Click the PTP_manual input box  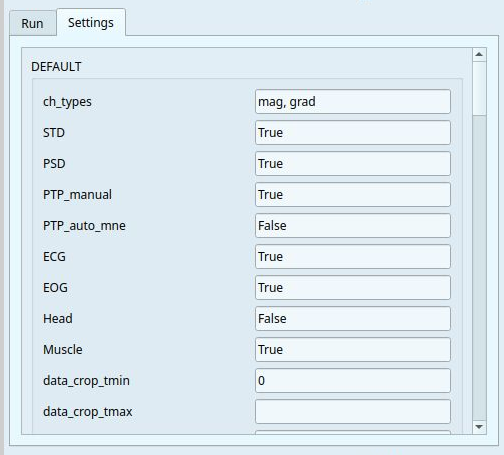point(353,194)
